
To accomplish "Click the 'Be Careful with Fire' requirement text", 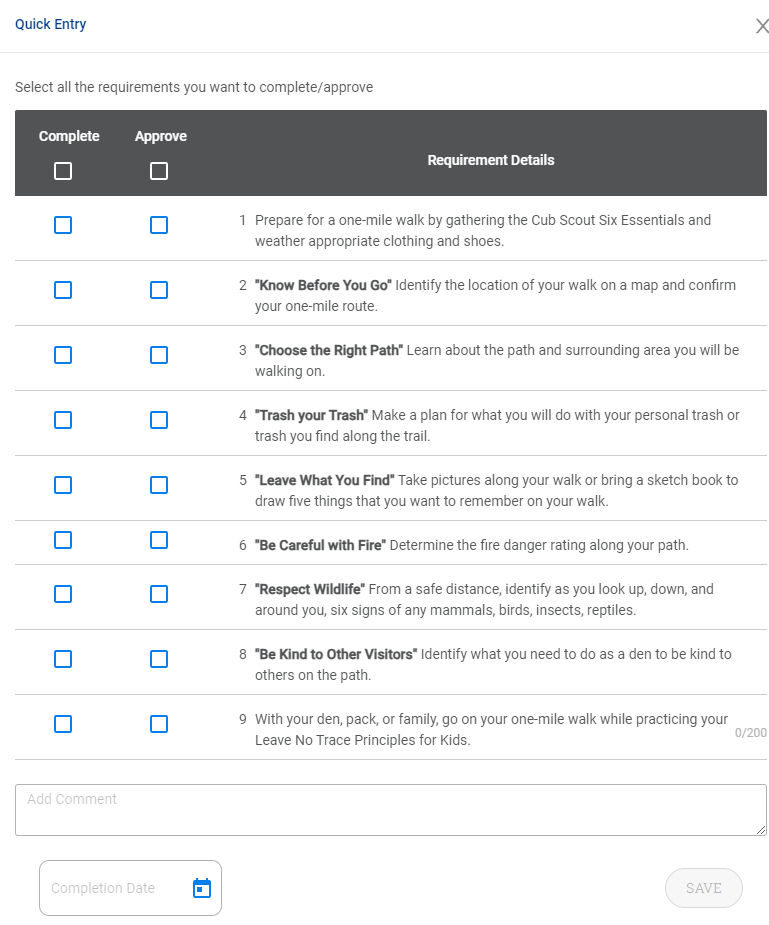I will [x=472, y=545].
